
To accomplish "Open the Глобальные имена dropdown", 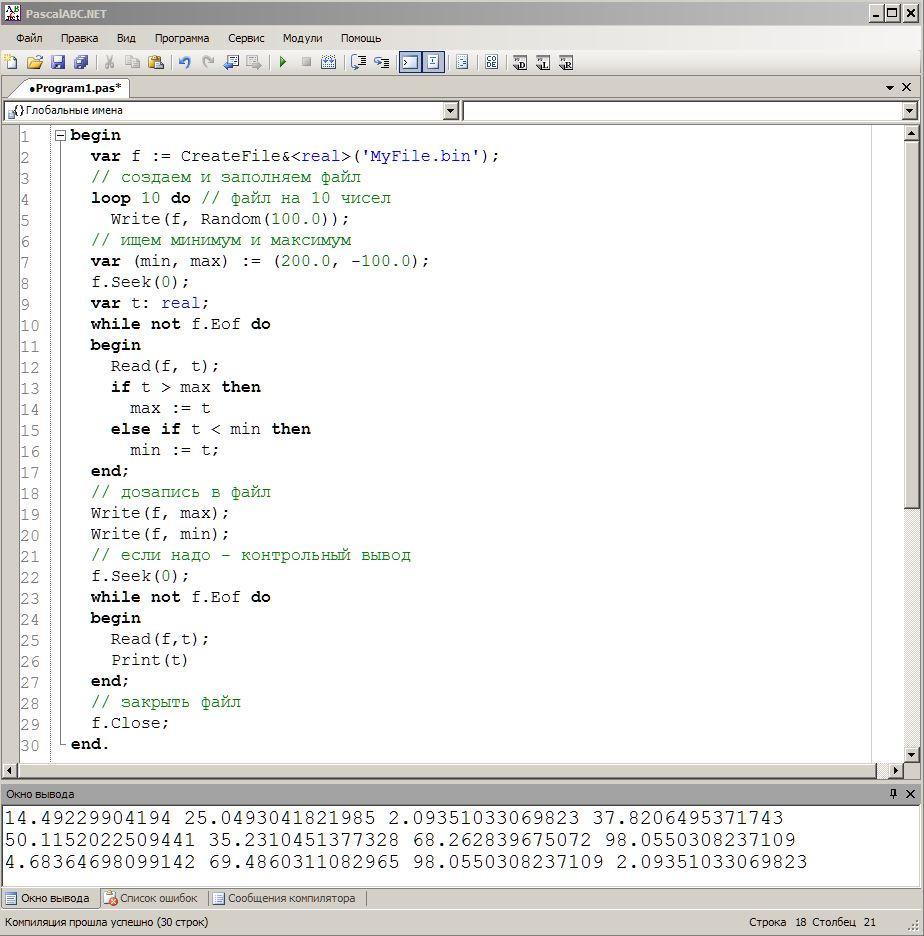I will tap(450, 111).
